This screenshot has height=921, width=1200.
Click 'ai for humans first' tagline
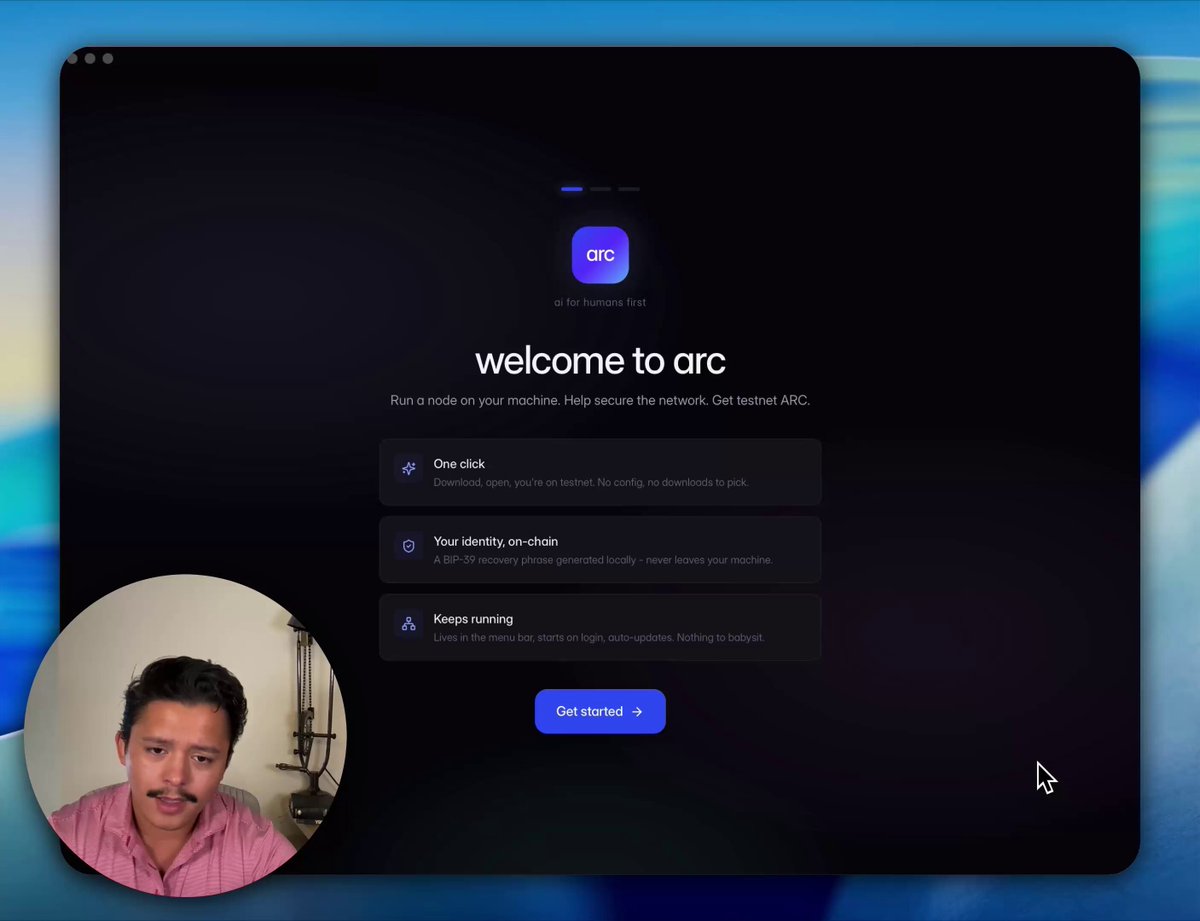600,302
